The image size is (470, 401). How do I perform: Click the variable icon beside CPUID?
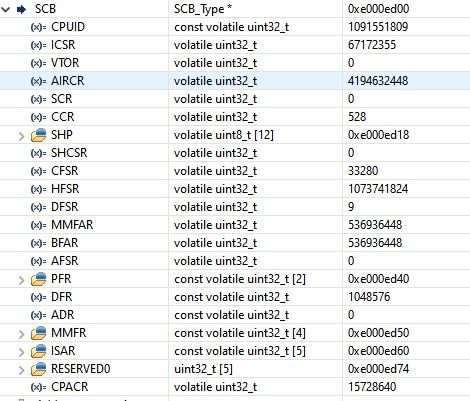(x=38, y=27)
